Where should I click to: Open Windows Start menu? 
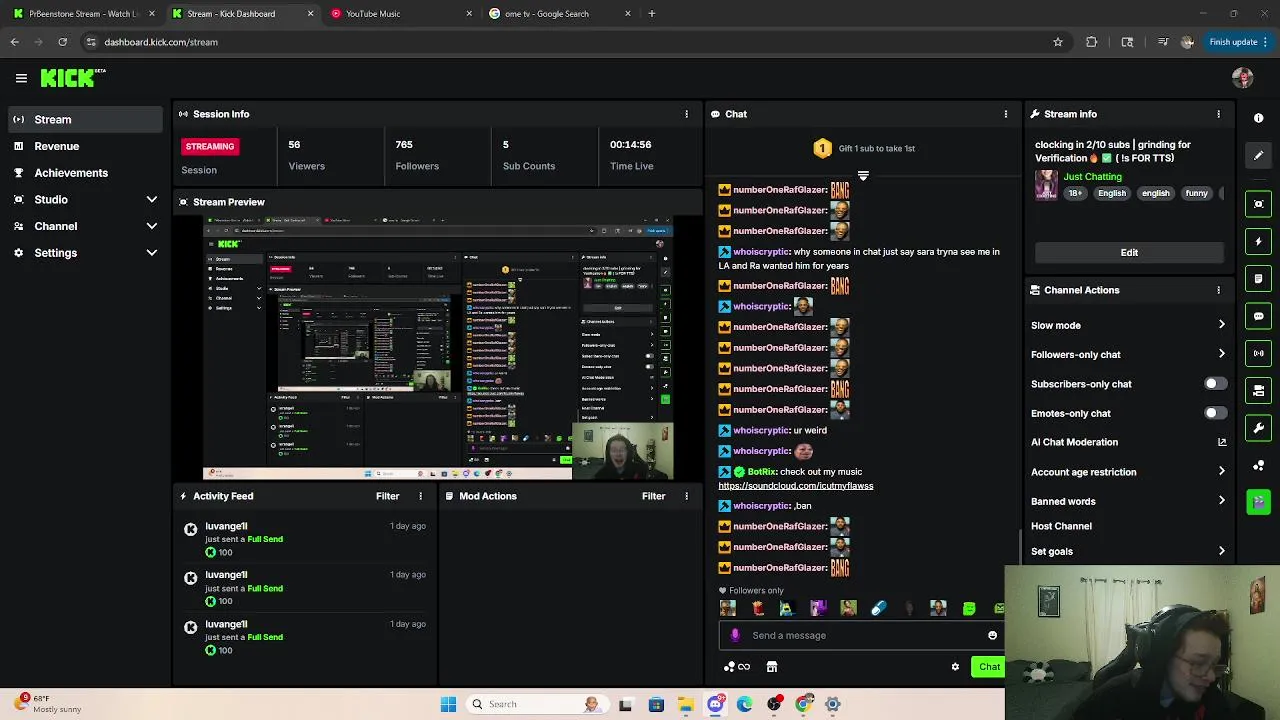(x=448, y=704)
